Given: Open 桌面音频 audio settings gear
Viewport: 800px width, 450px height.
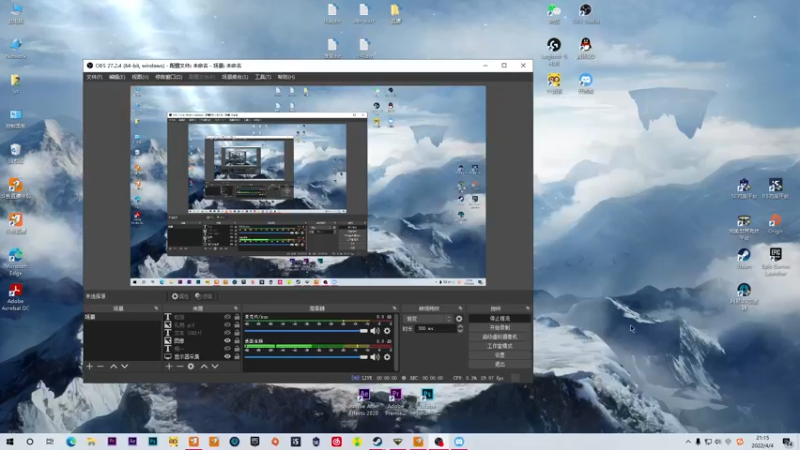Looking at the screenshot, I should tap(387, 357).
